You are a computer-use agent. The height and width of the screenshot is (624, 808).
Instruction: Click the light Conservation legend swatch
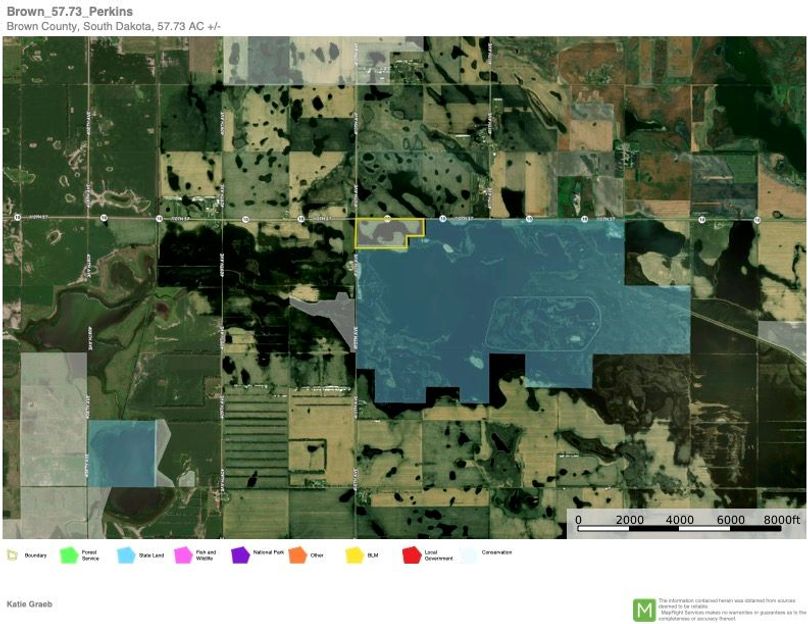click(468, 554)
